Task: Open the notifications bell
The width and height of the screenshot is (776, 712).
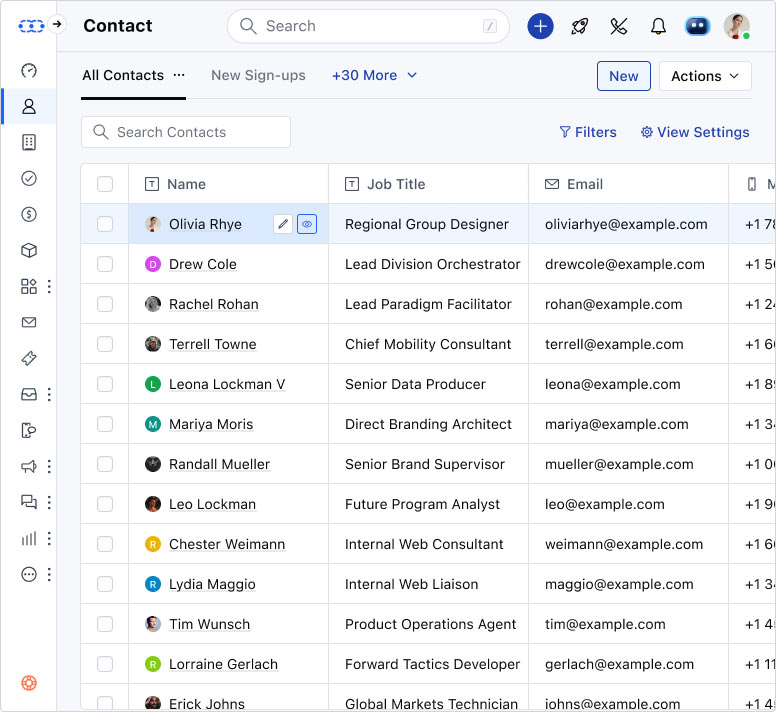Action: (658, 27)
